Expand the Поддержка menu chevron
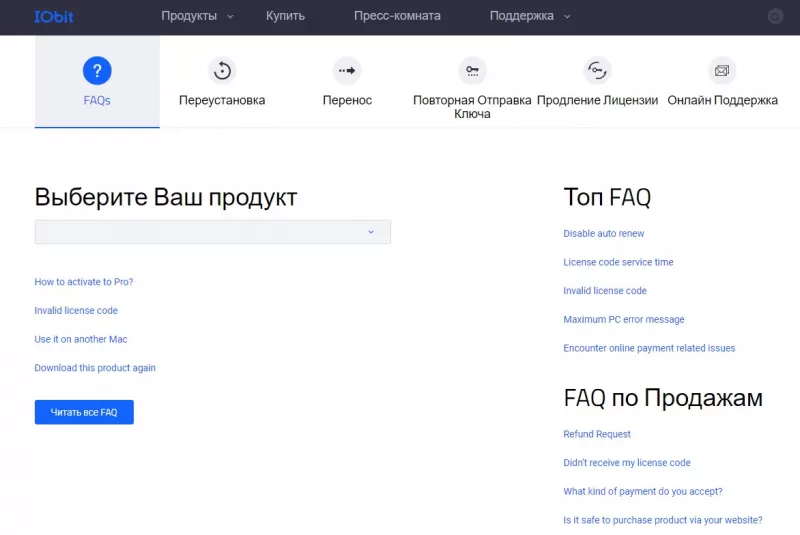The height and width of the screenshot is (535, 800). [x=567, y=16]
